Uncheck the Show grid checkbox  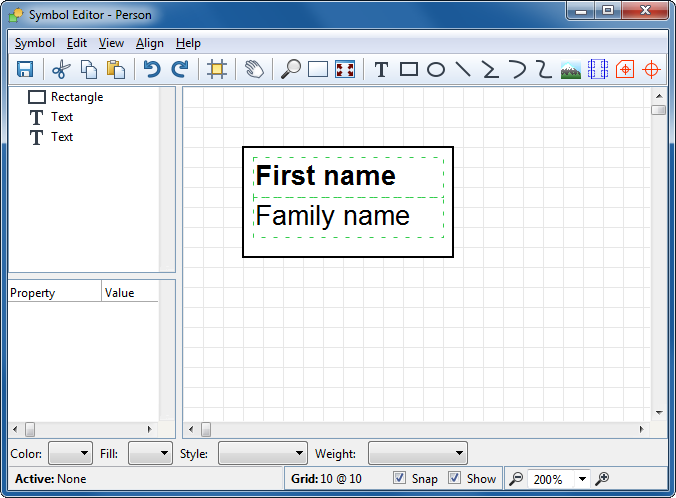click(x=455, y=478)
